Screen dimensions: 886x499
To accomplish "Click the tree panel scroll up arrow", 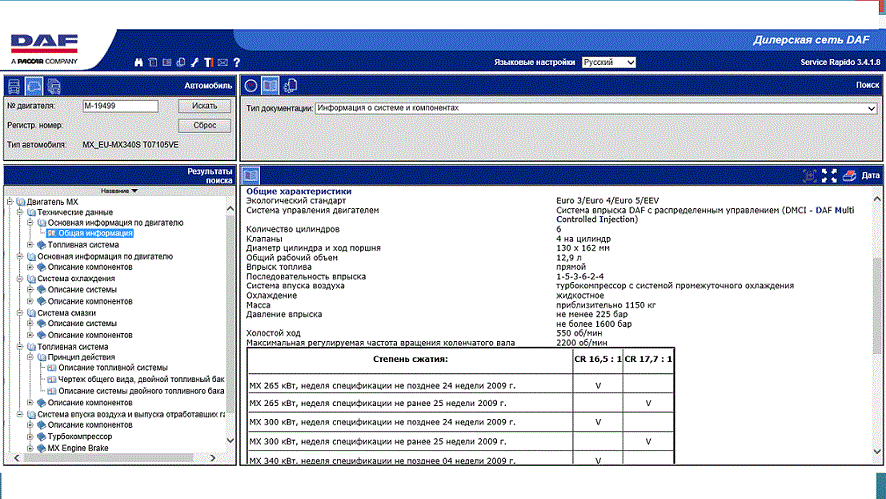I will [x=230, y=210].
